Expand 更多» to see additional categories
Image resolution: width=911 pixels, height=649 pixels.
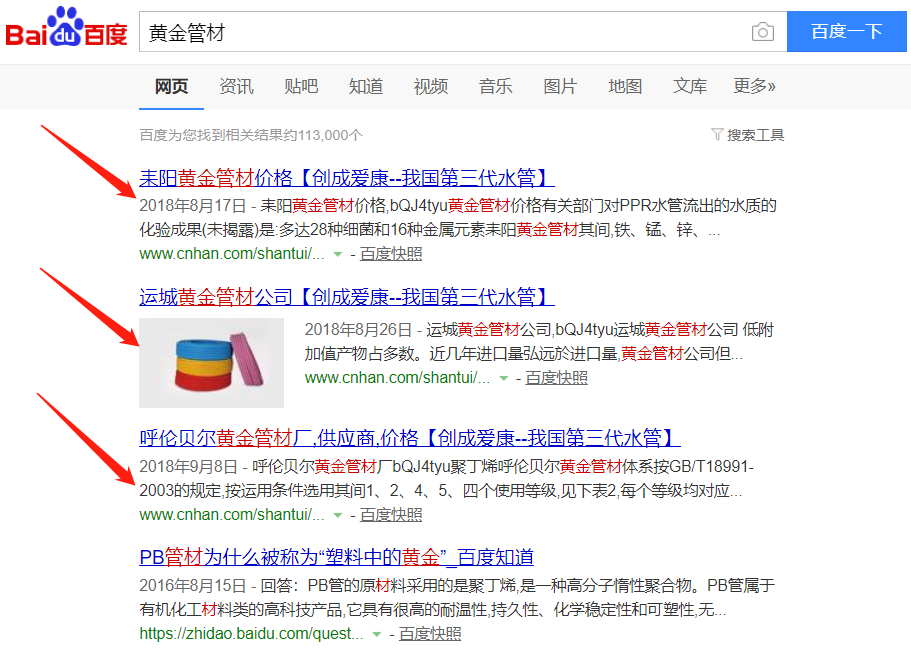click(x=755, y=86)
